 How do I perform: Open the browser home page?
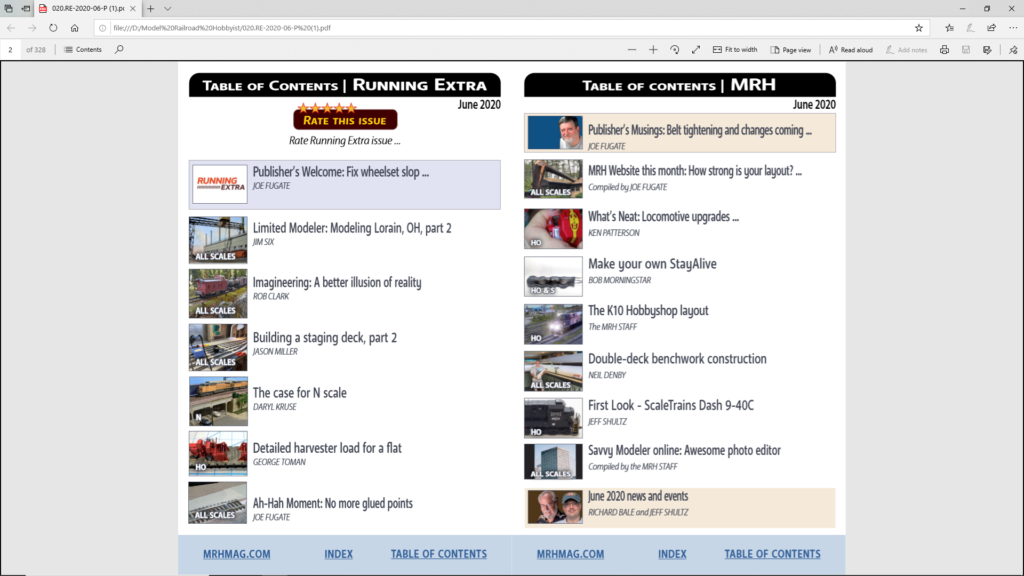74,28
